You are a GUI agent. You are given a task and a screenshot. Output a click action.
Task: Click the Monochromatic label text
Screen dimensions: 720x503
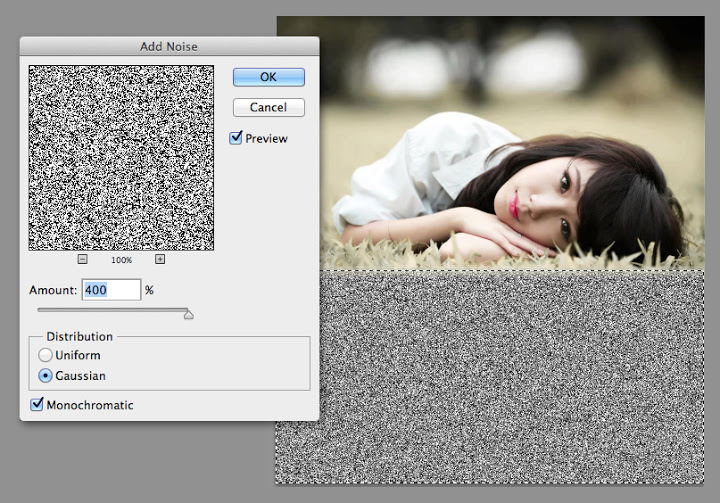click(x=90, y=405)
